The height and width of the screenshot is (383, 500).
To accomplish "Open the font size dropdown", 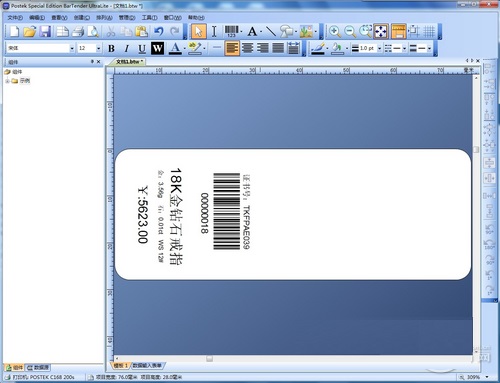I will coord(98,49).
